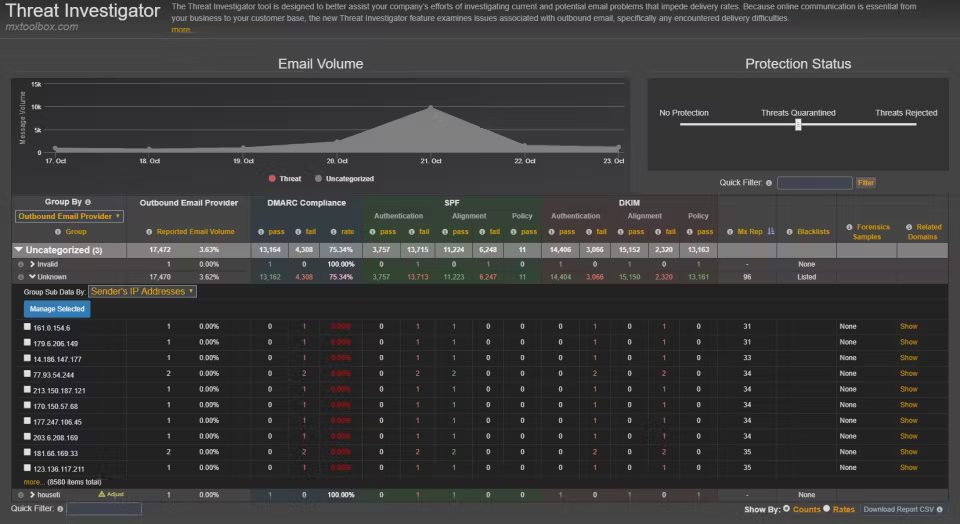The image size is (960, 524).
Task: Click the info icon beside Forensics Samples
Action: click(x=849, y=227)
